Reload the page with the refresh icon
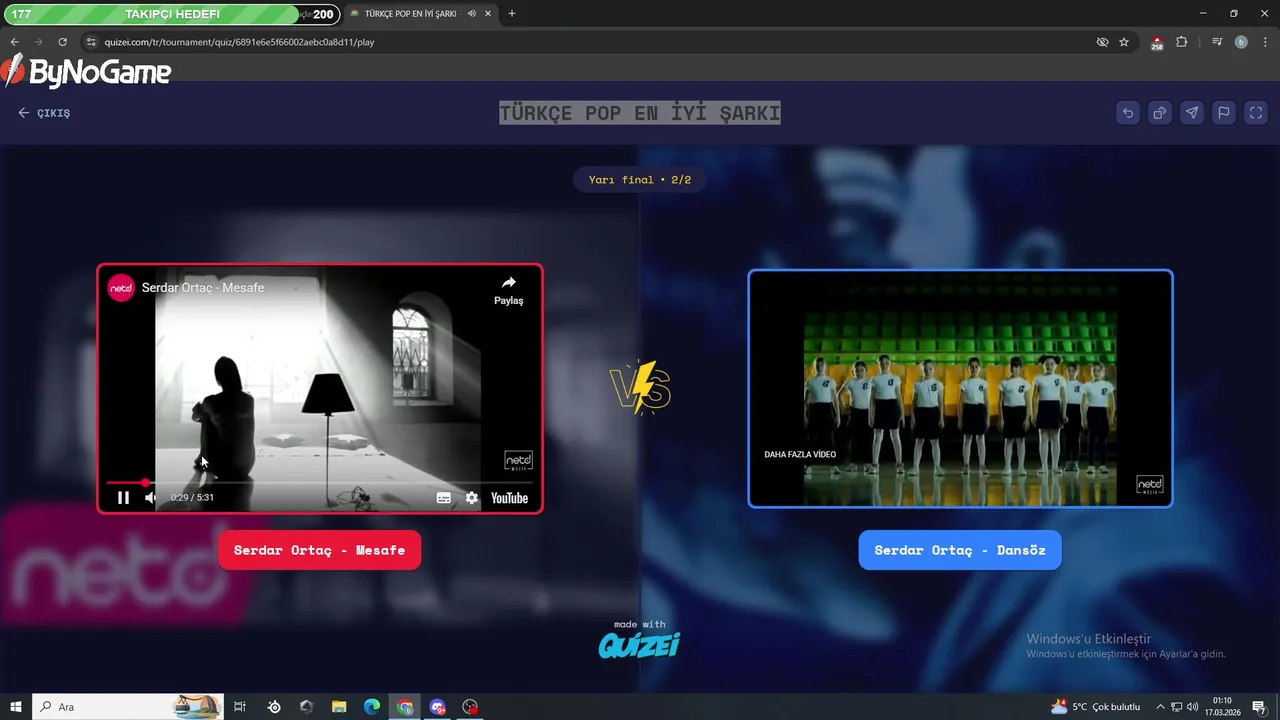Viewport: 1280px width, 720px height. click(62, 42)
